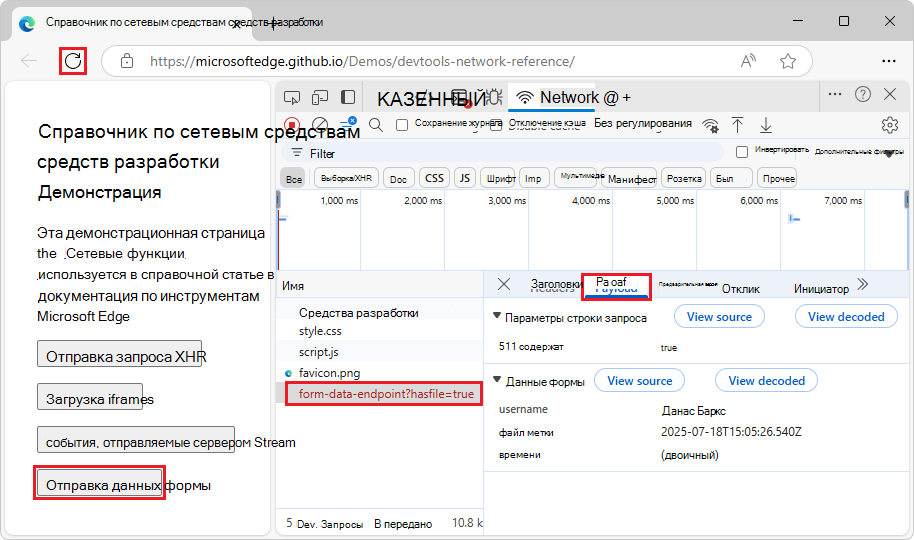Click the Edge logo on browser tab
The width and height of the screenshot is (914, 540).
click(x=27, y=23)
